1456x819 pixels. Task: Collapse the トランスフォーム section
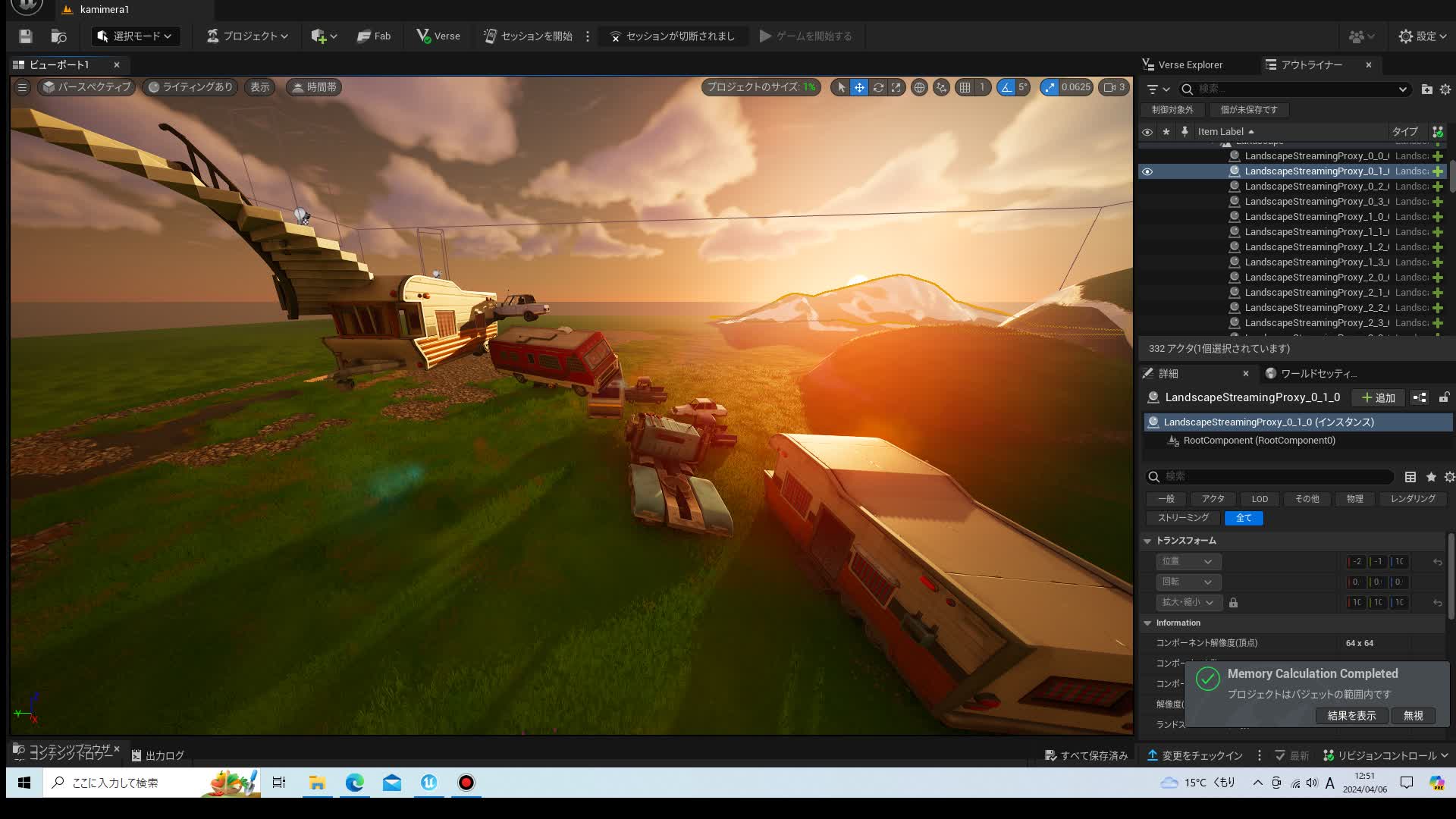(x=1147, y=541)
